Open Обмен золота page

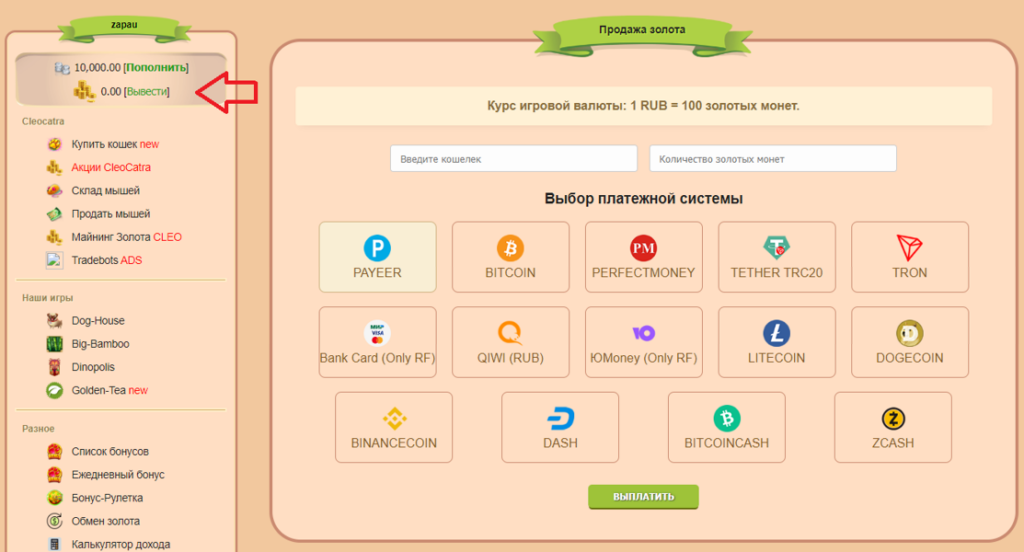105,521
